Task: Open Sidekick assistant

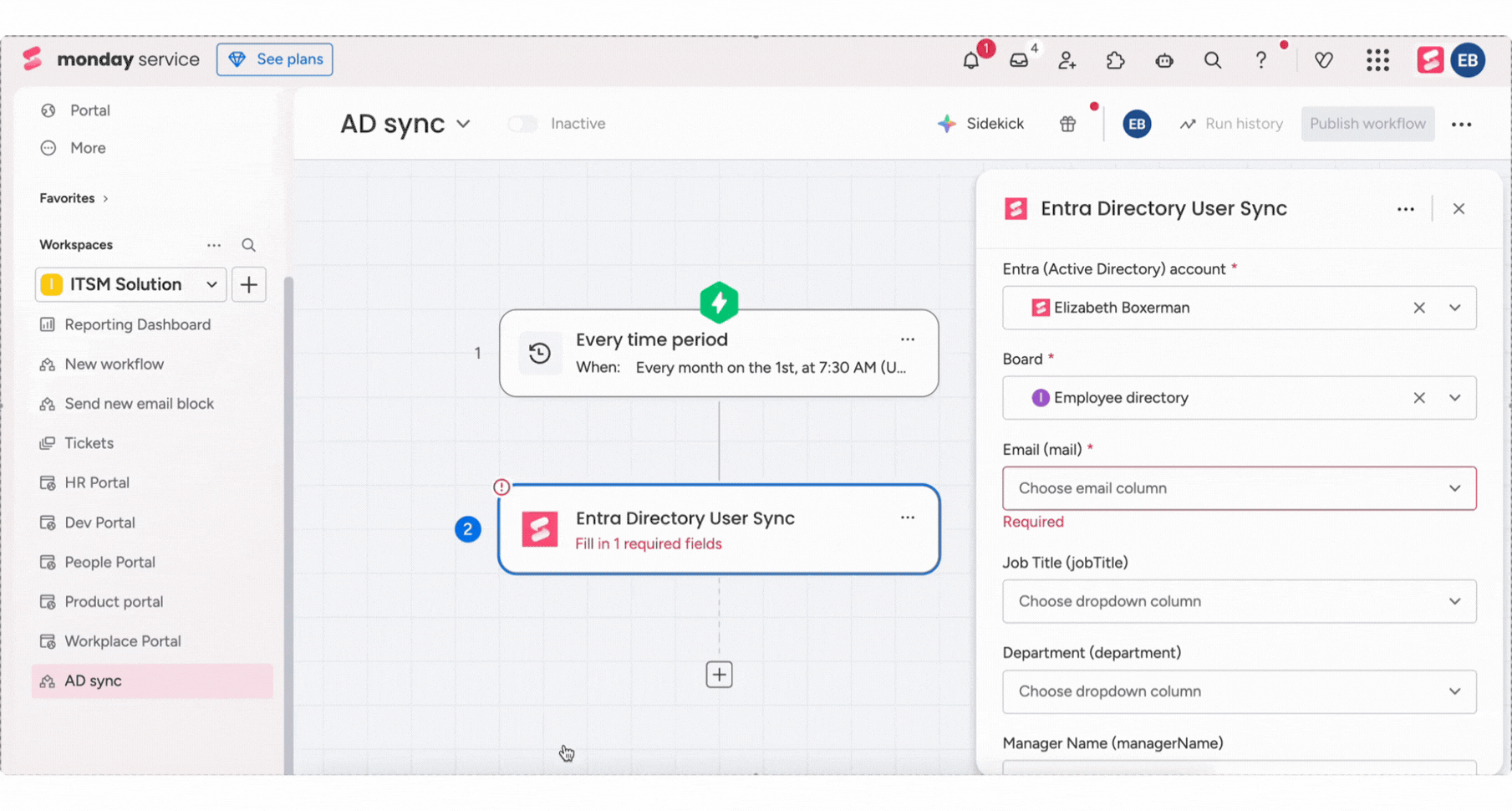Action: coord(980,124)
